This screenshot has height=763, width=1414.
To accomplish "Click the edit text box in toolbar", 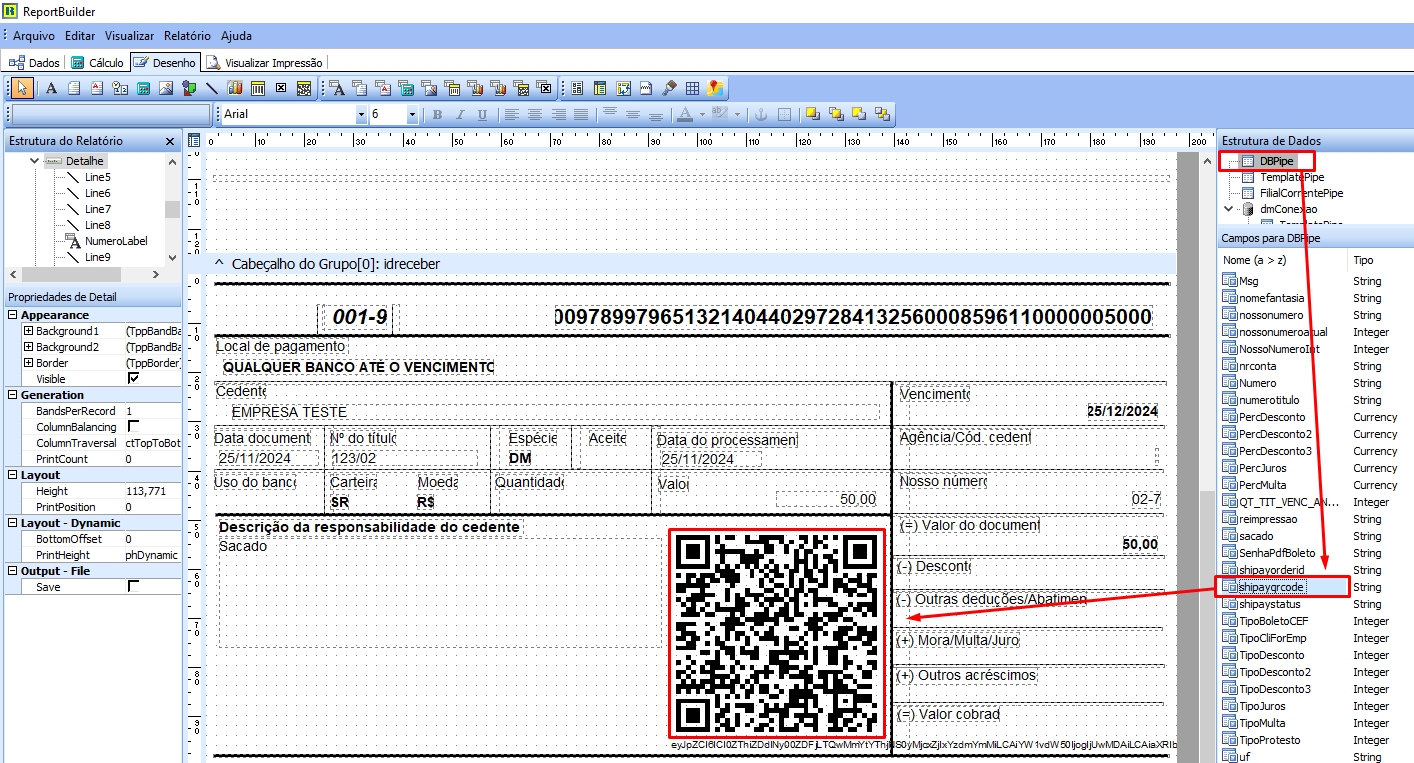I will [109, 114].
